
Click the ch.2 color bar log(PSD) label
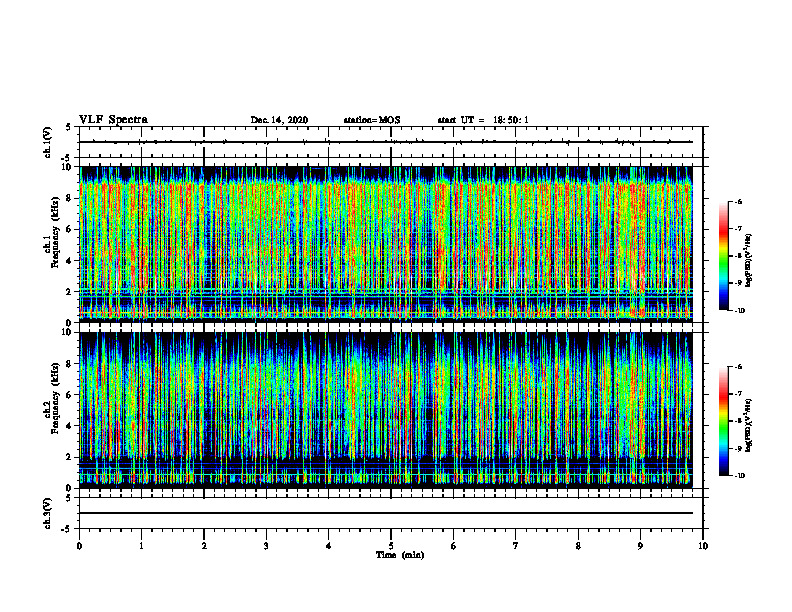(749, 425)
